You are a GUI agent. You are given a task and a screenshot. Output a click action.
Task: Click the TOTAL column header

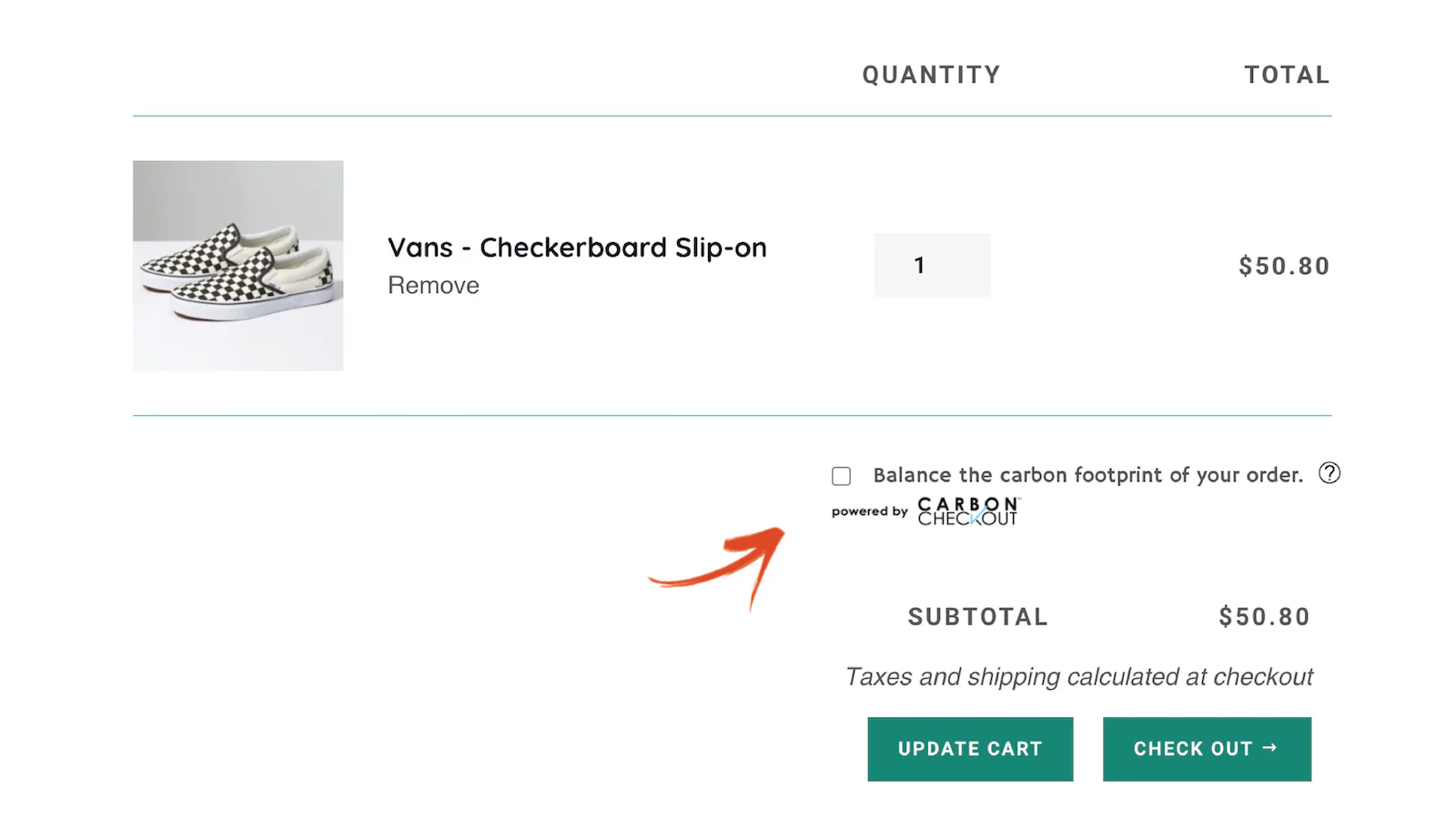(1287, 75)
